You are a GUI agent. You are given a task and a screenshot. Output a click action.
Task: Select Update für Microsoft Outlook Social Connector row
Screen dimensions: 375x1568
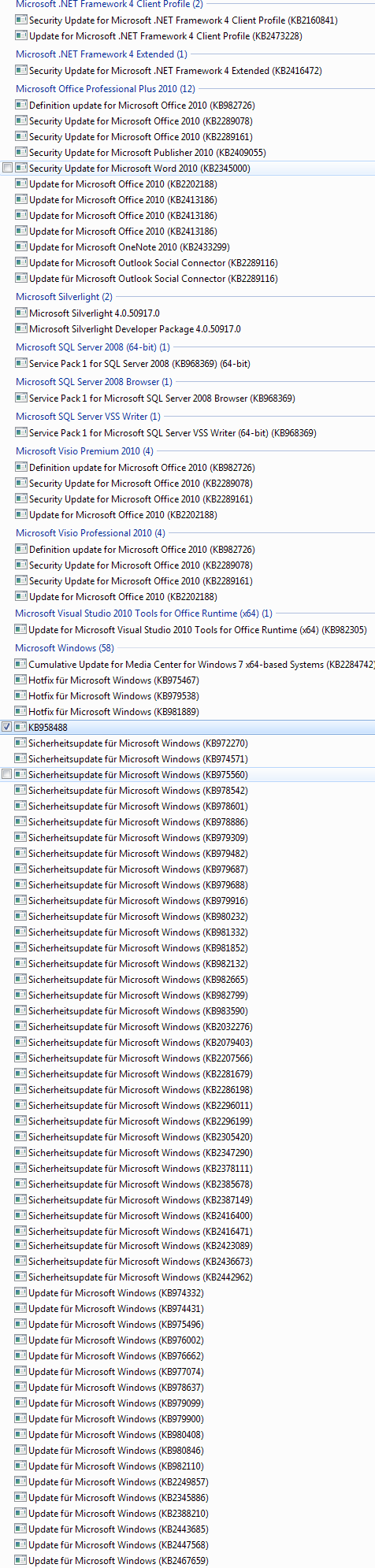(x=154, y=279)
